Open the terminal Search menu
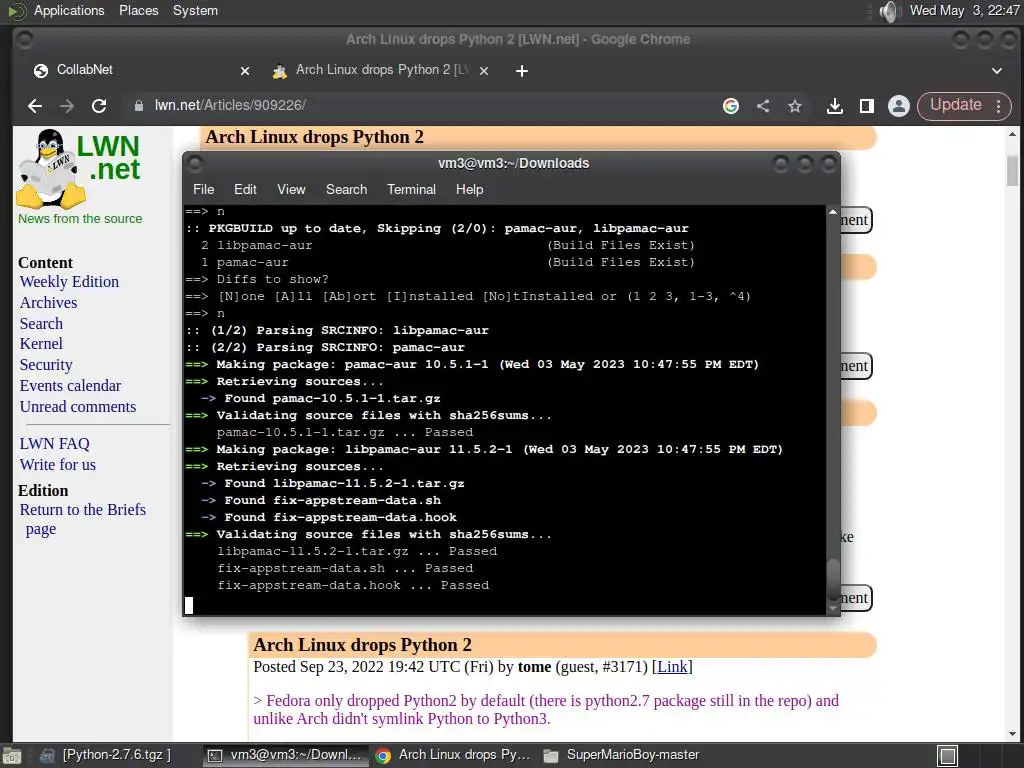 click(346, 189)
